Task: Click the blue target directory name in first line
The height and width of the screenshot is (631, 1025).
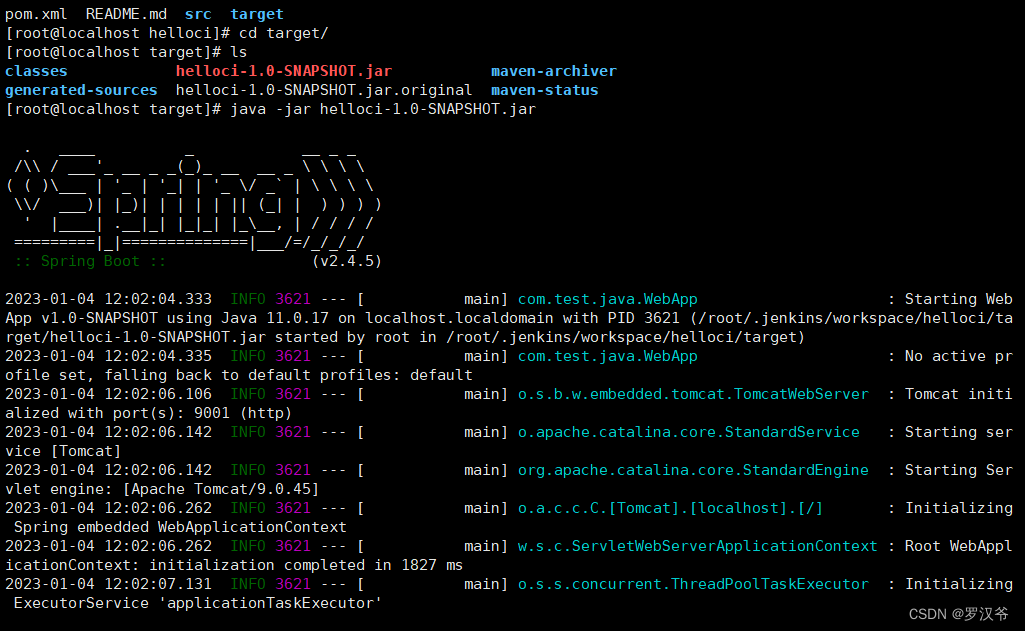Action: click(257, 14)
